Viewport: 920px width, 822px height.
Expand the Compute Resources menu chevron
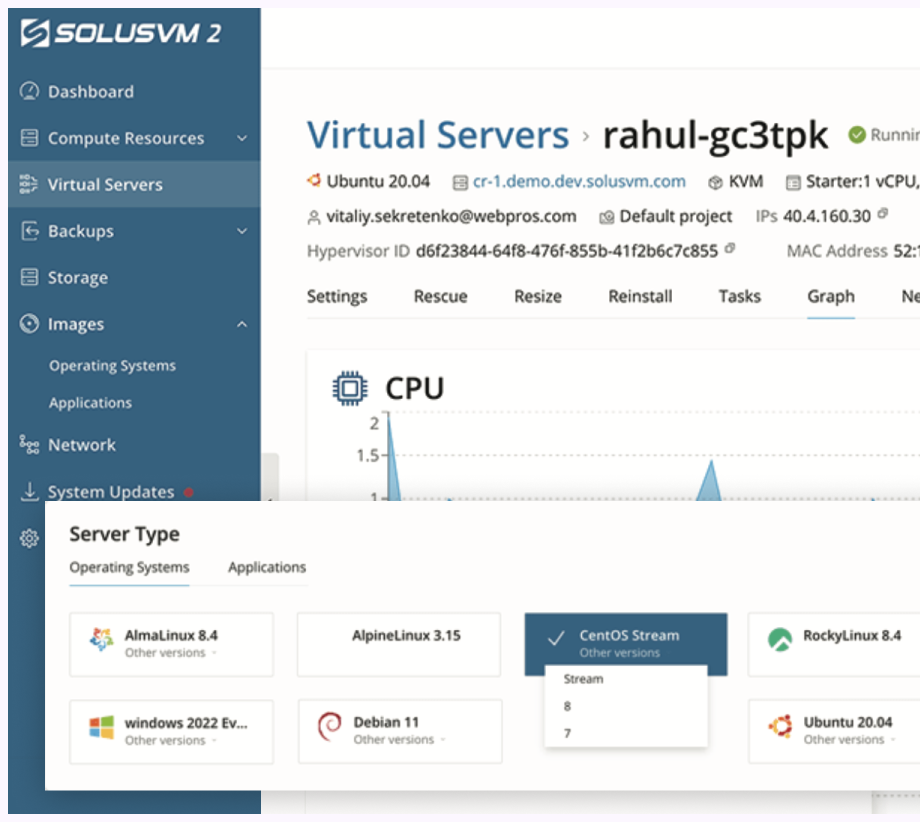[x=242, y=138]
